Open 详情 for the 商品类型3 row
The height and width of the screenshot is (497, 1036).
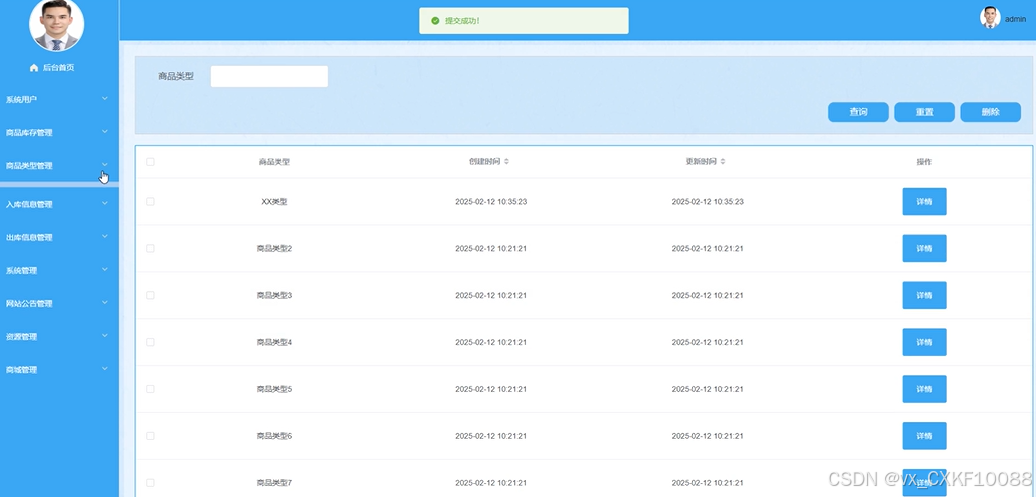click(924, 295)
